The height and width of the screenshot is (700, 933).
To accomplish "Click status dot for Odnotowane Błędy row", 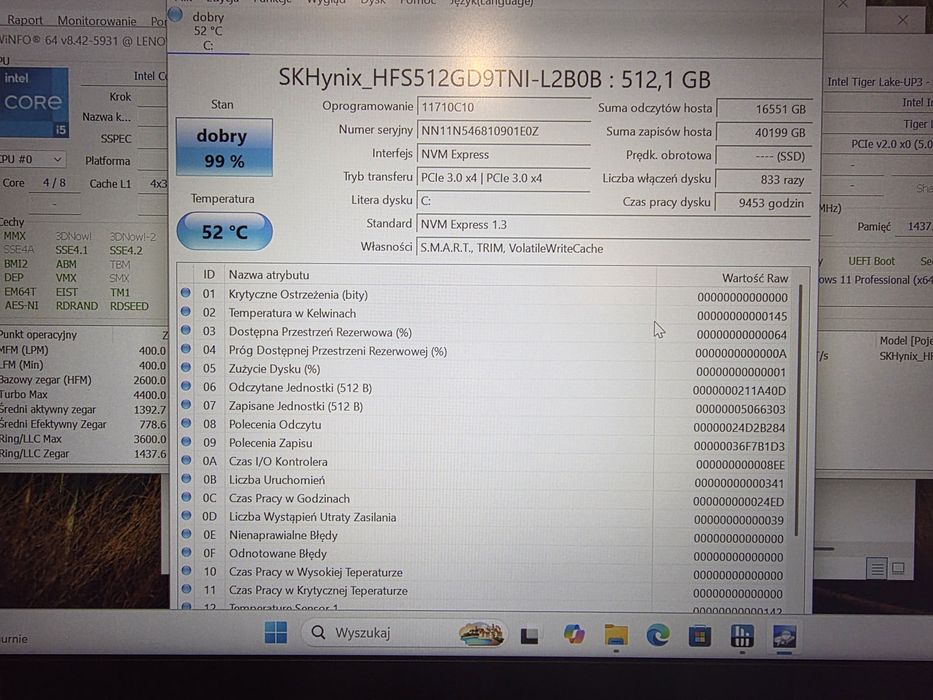I will (186, 552).
